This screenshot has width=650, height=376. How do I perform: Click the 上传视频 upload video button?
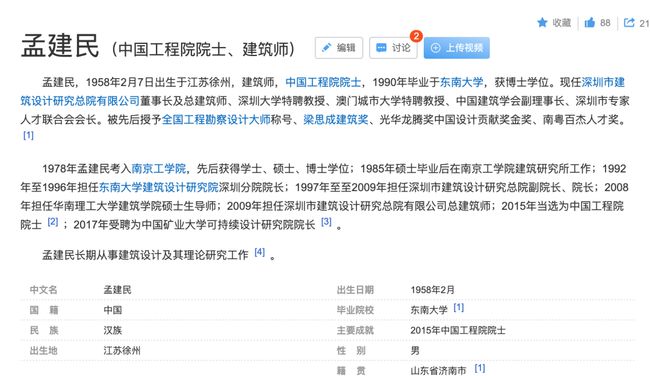click(x=456, y=48)
